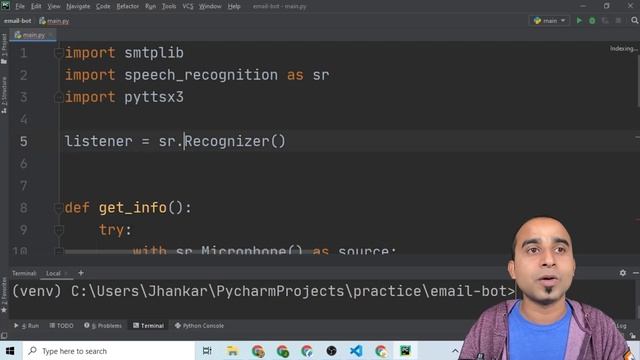Screen dimensions: 640x360
Task: Open Task View on the taskbar
Action: coord(207,351)
